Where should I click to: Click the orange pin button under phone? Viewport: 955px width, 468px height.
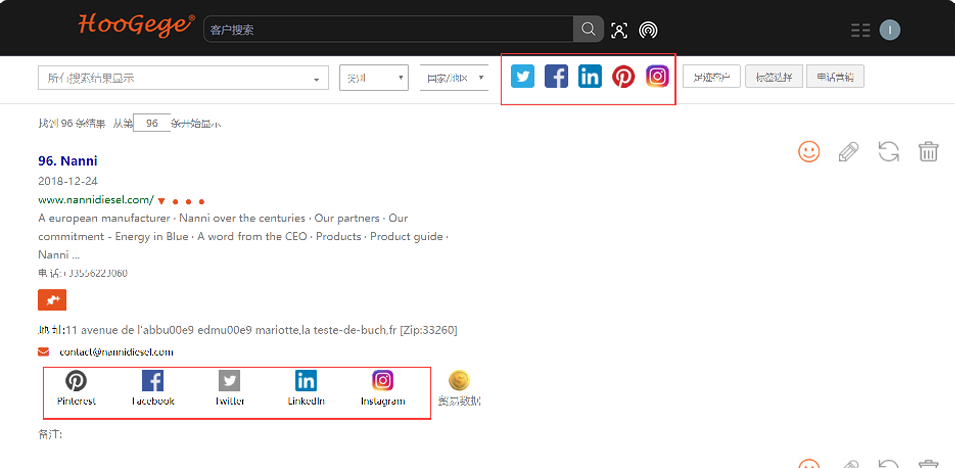tap(52, 300)
